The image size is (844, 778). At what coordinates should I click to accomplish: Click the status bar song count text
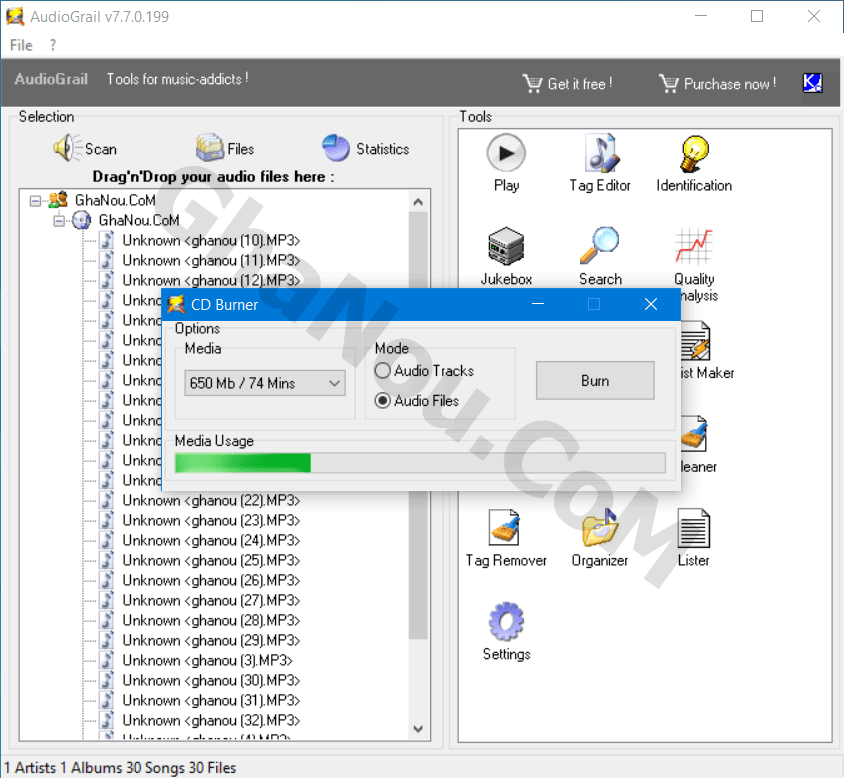click(x=155, y=767)
